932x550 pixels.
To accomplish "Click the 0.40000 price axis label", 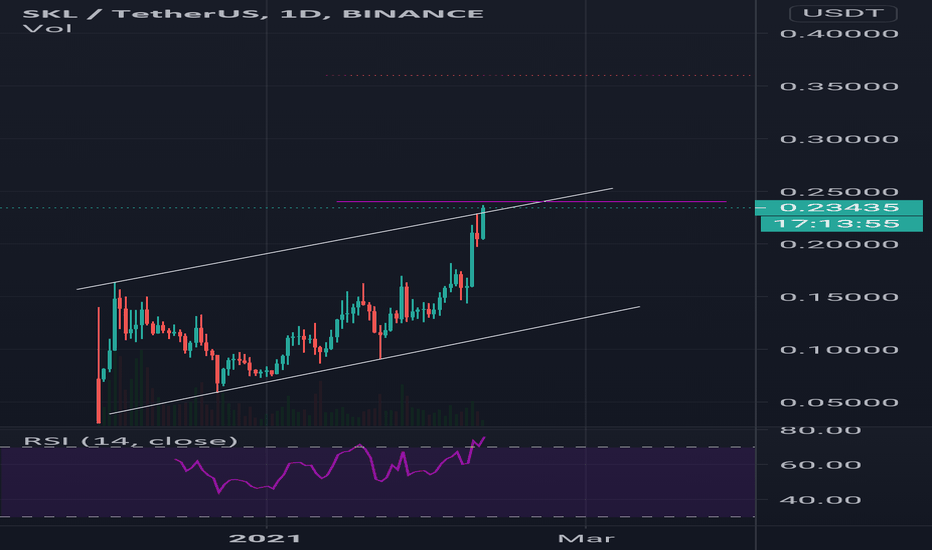I will pyautogui.click(x=839, y=33).
